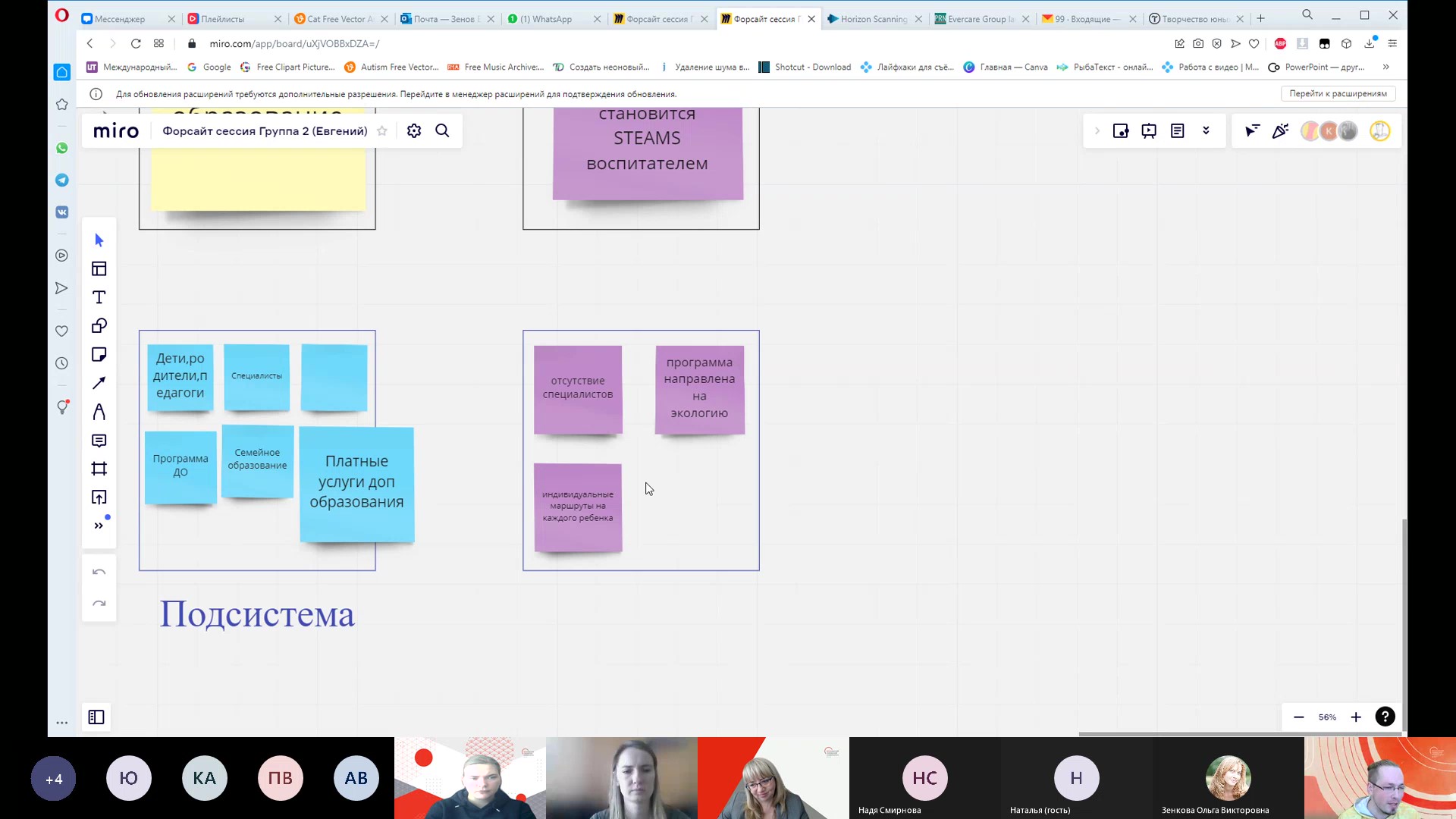This screenshot has width=1456, height=819.
Task: Toggle the frames panel at bottom left
Action: tap(96, 717)
